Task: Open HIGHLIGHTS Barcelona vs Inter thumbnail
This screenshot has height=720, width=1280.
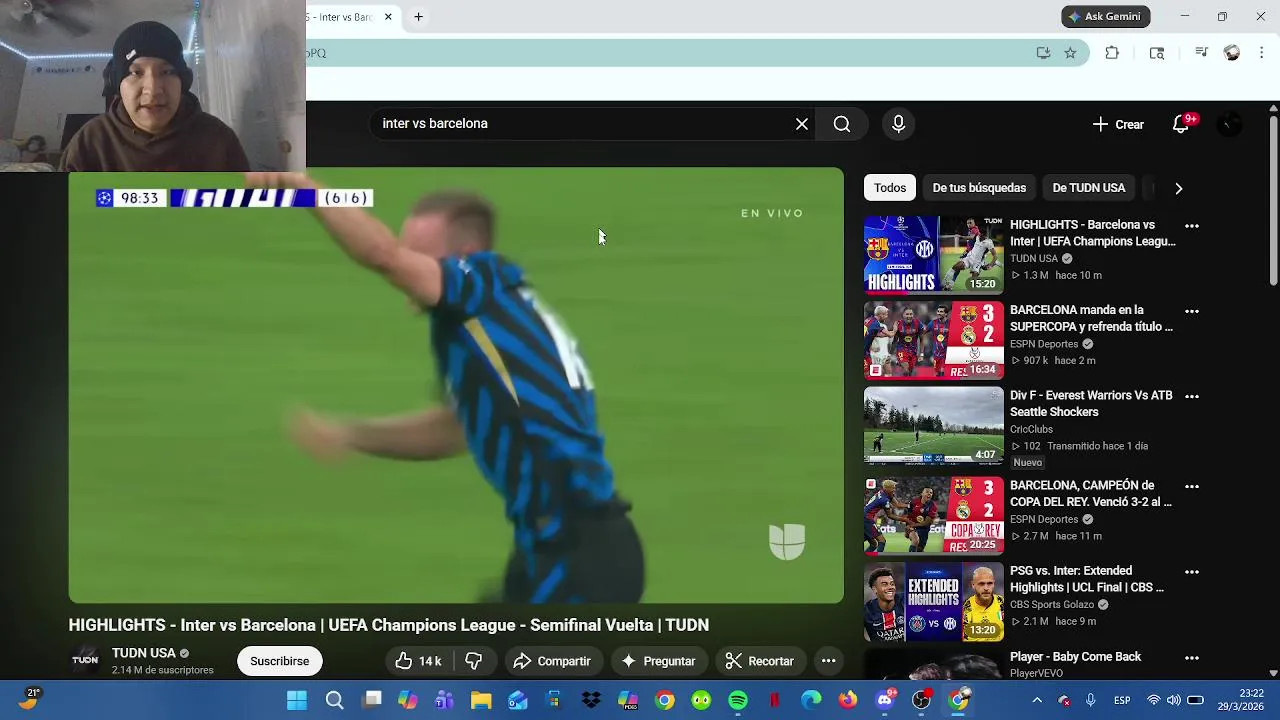Action: [x=933, y=255]
